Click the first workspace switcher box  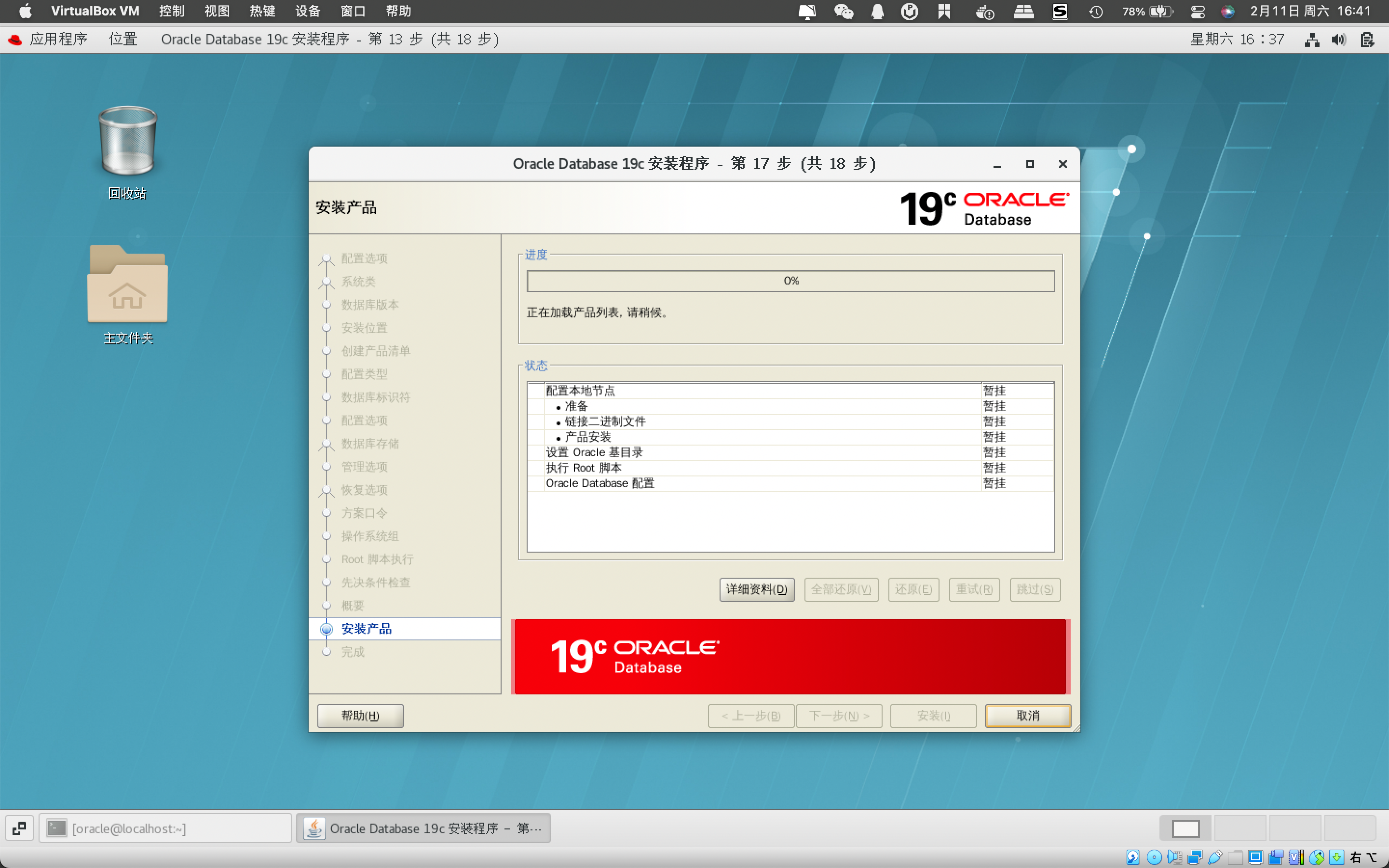[x=1185, y=828]
